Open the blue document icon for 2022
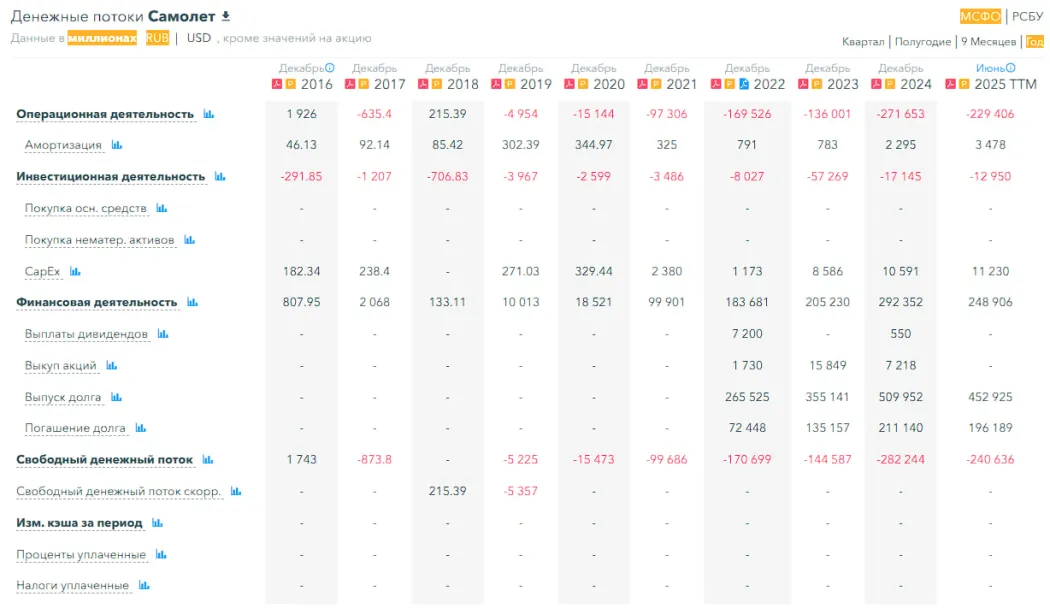The image size is (1050, 614). [743, 84]
